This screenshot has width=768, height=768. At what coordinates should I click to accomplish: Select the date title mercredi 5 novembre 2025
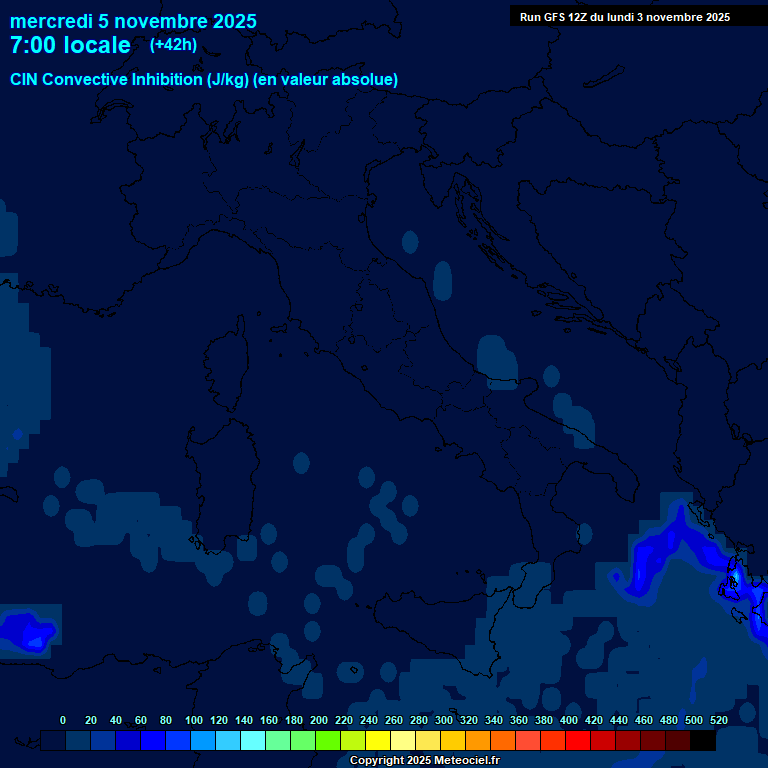(133, 21)
